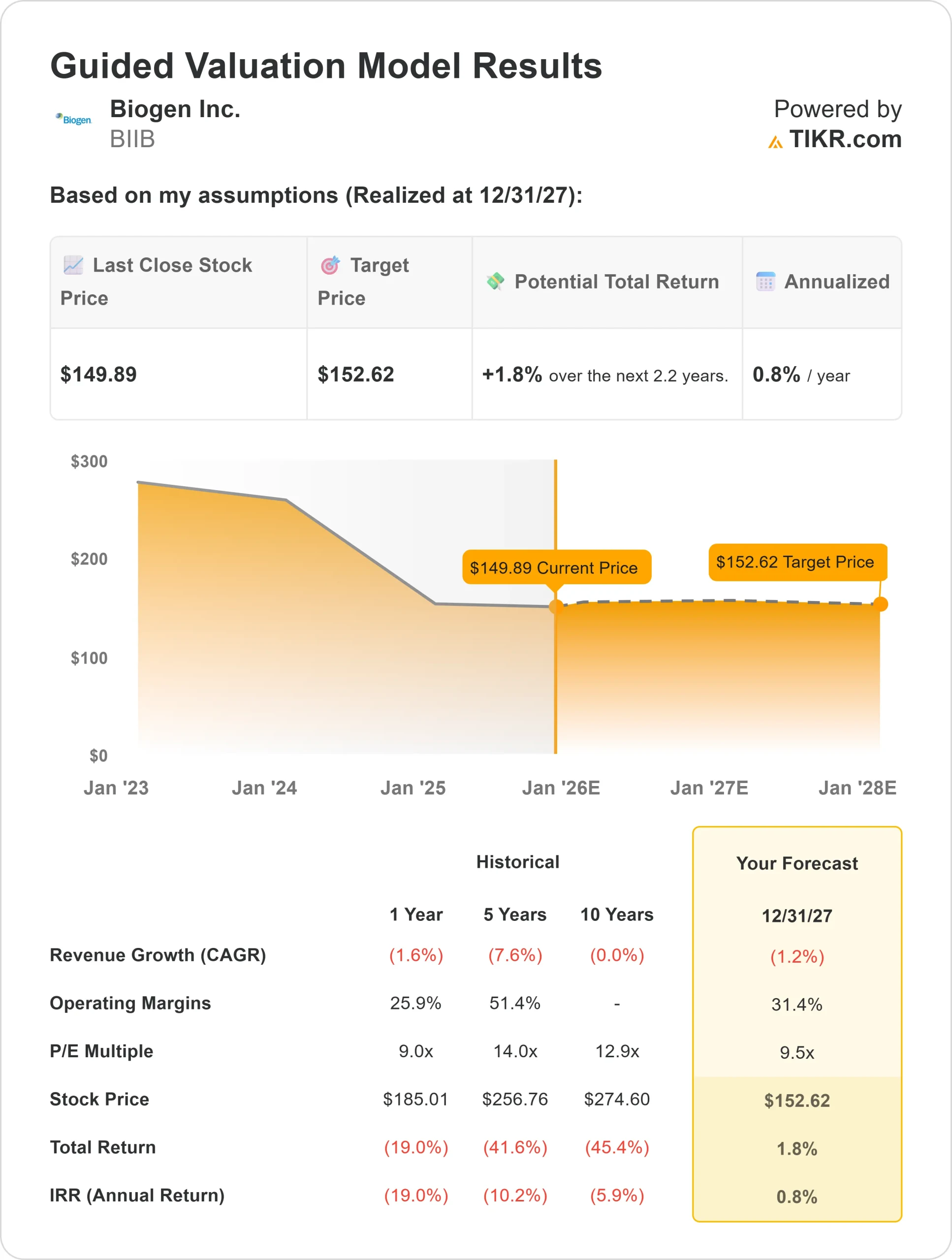Click the 12/31/27 forecast date header
This screenshot has height=1260, width=952.
point(796,916)
